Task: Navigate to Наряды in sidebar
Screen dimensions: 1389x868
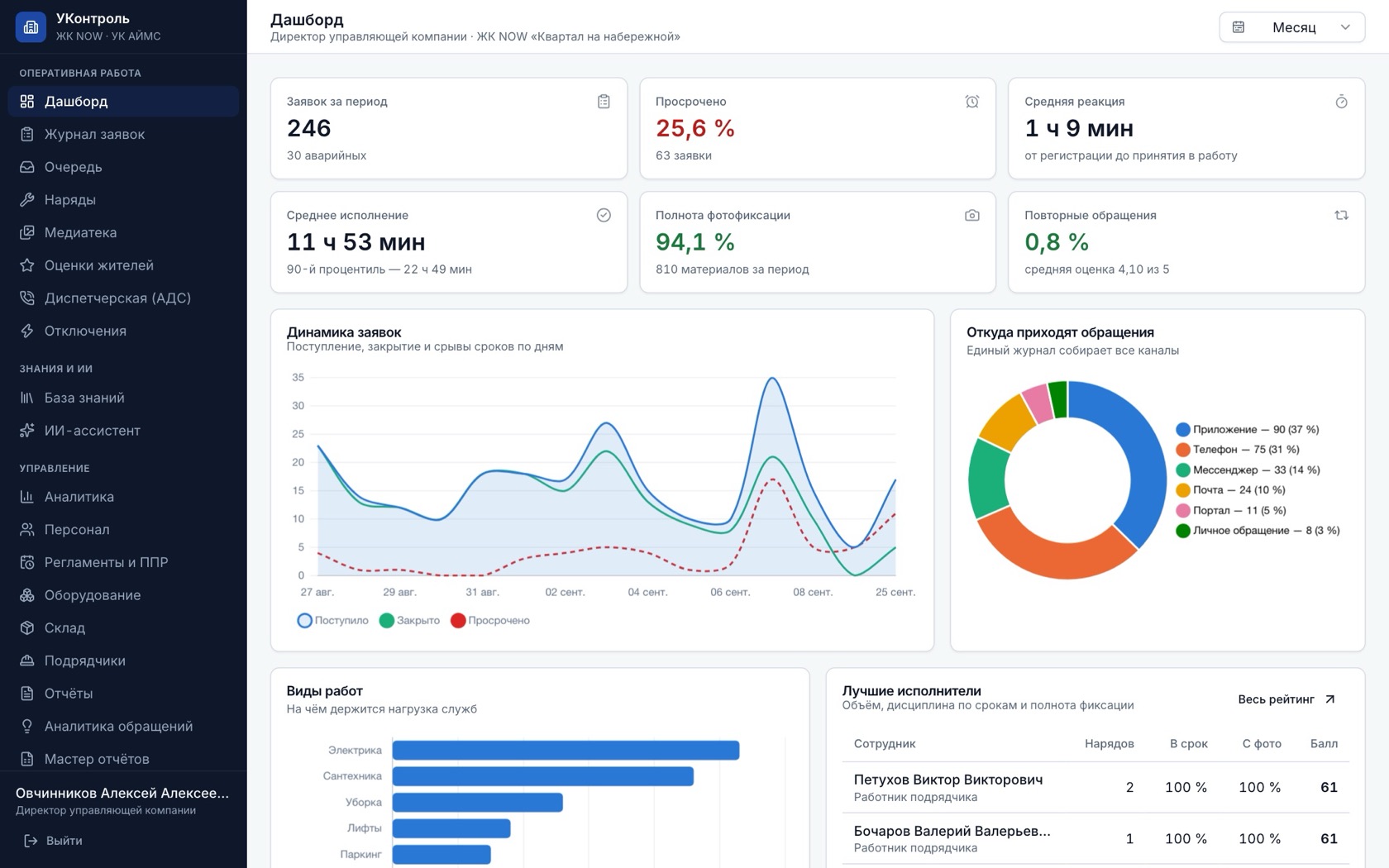Action: [x=123, y=199]
